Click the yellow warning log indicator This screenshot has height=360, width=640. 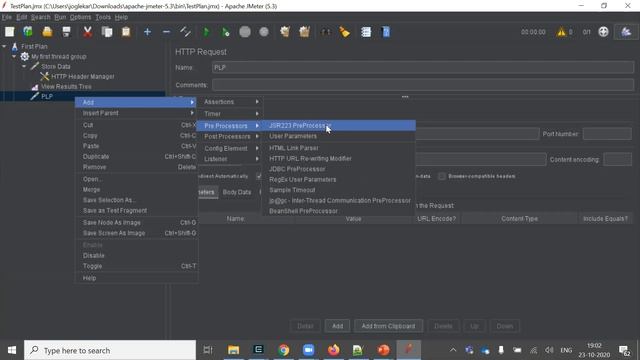point(562,32)
